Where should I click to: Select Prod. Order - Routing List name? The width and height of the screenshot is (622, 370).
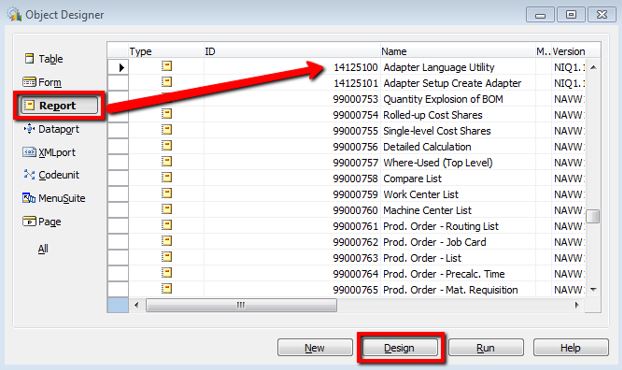441,226
